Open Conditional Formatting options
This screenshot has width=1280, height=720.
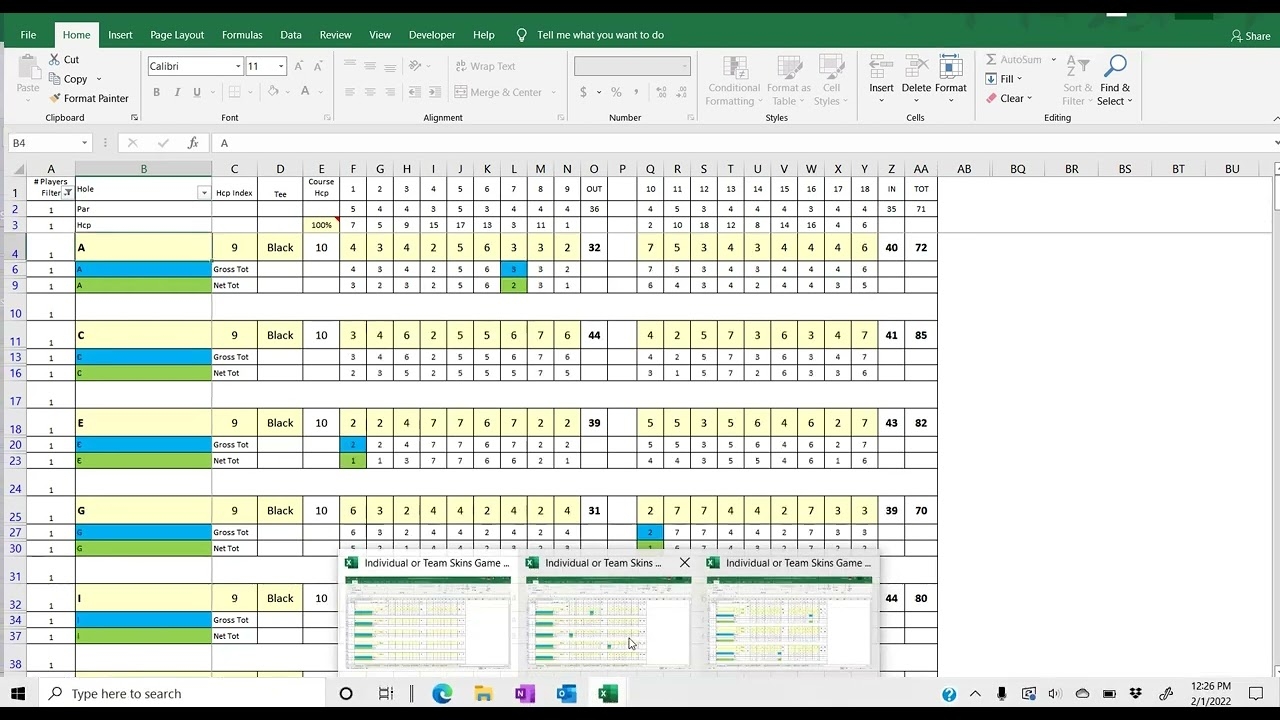(733, 80)
